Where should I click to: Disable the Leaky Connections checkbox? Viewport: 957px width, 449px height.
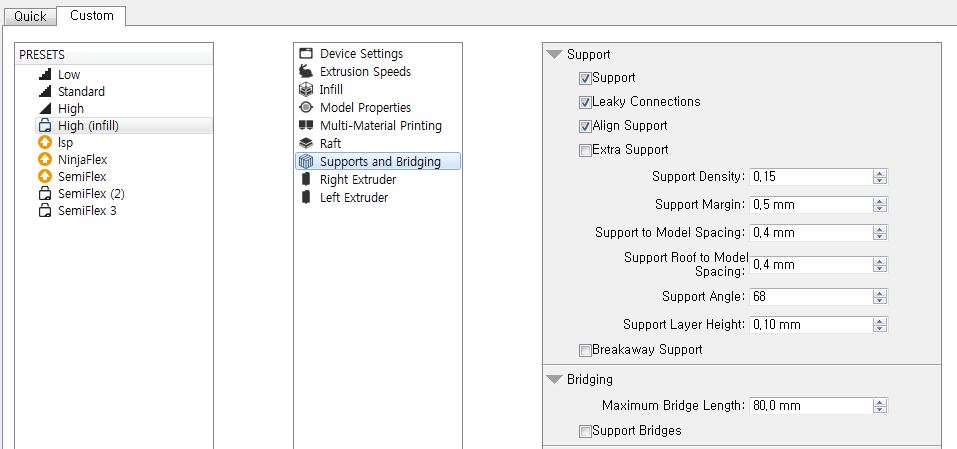point(585,102)
